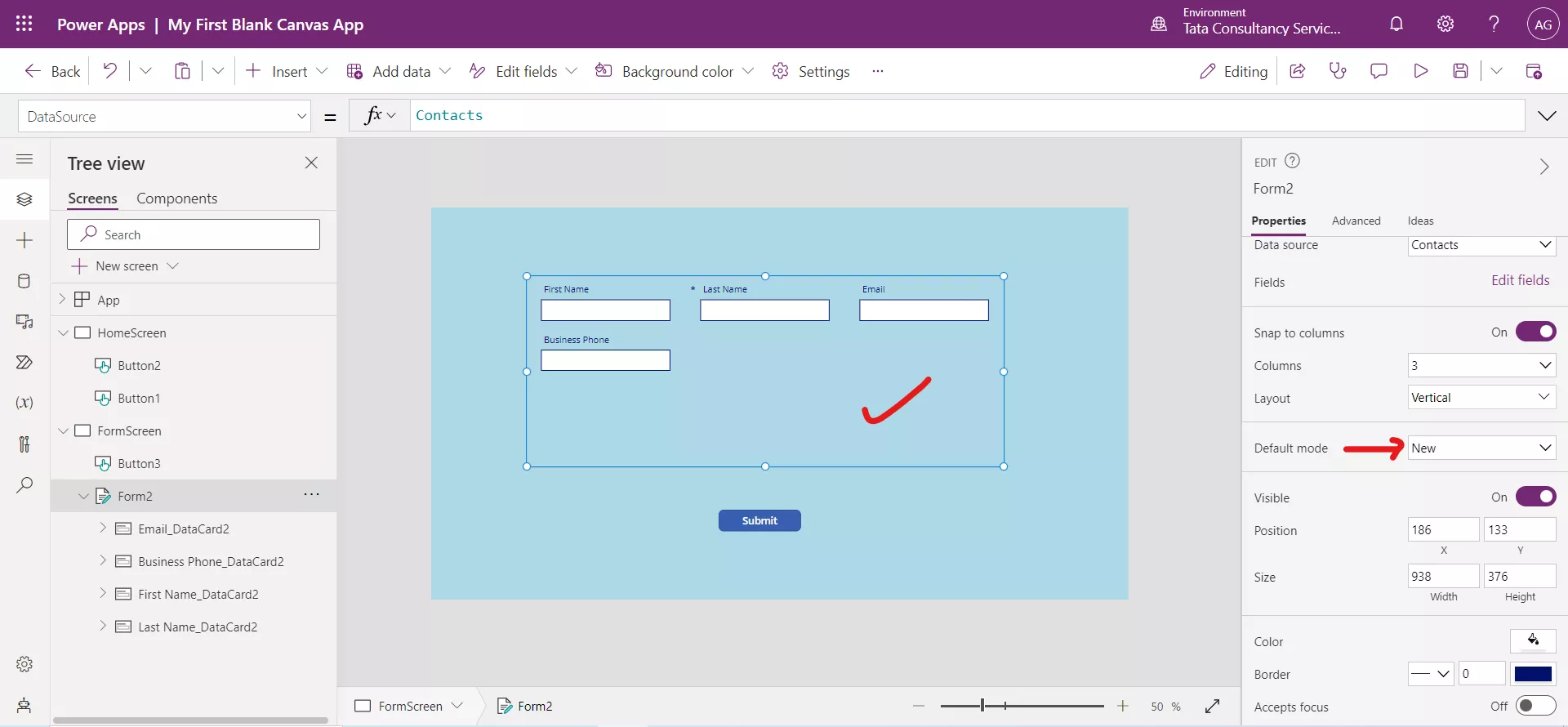Open the App checker stethoscope icon
Screen dimensions: 1568x727
coord(1338,71)
